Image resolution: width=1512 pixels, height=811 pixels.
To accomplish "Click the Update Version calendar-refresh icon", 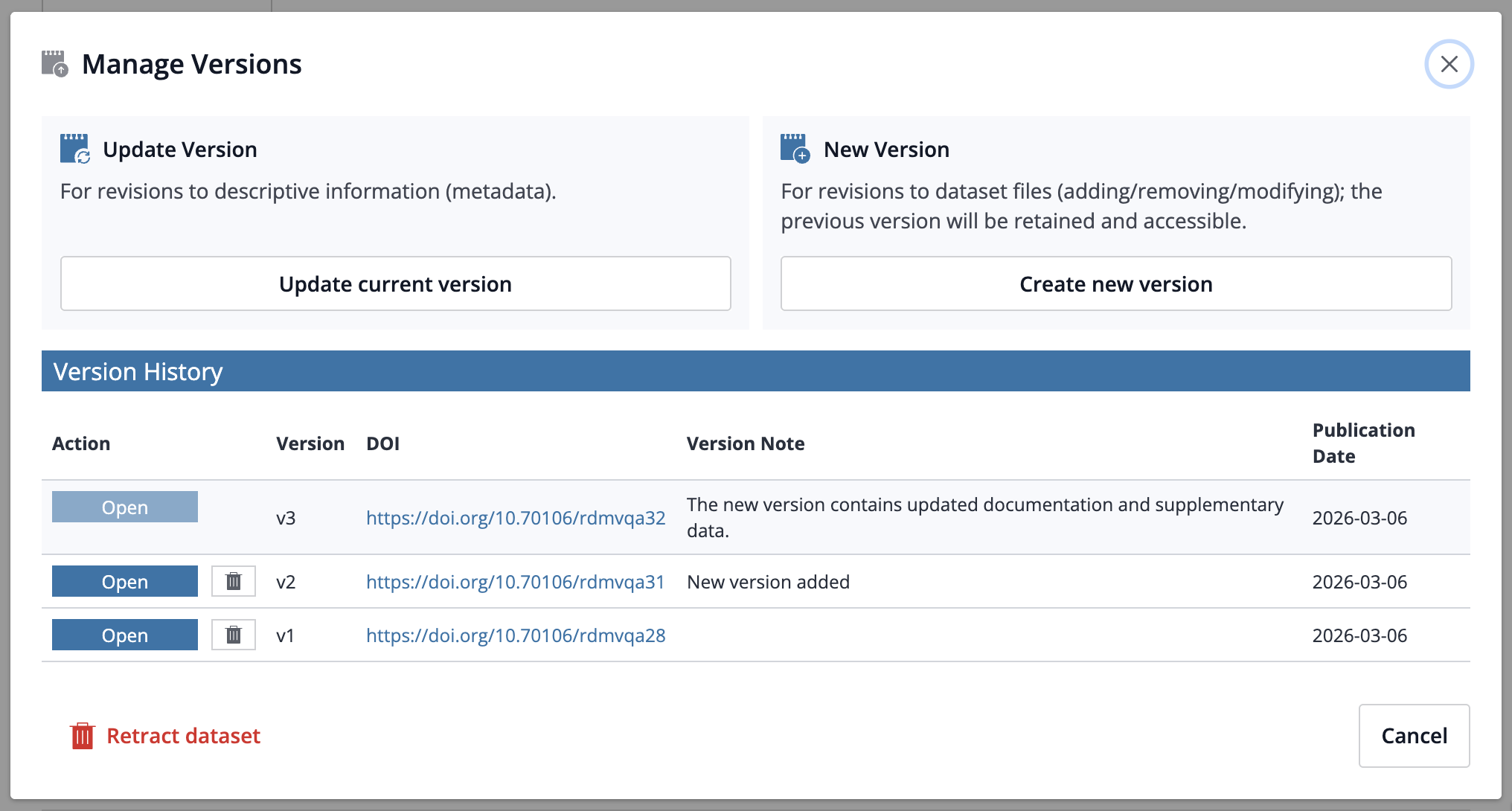I will pyautogui.click(x=74, y=149).
